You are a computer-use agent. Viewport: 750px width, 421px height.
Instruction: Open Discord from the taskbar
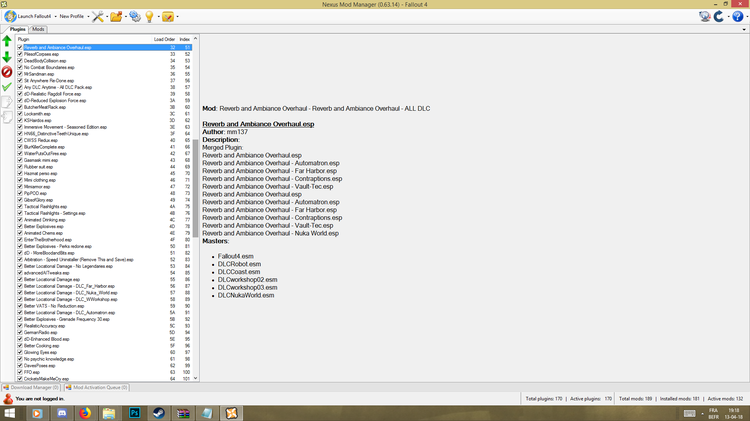point(62,413)
